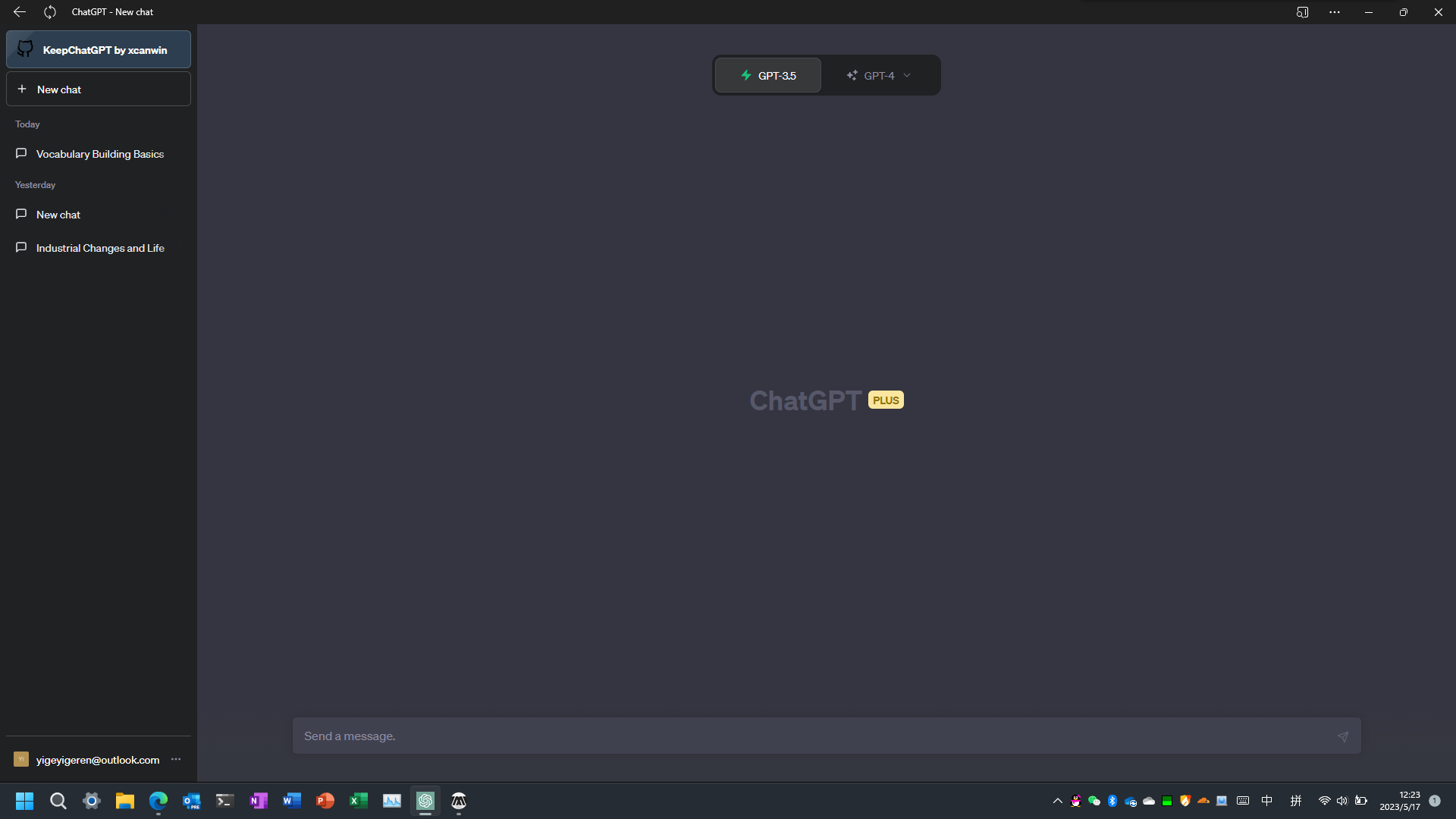Image resolution: width=1456 pixels, height=819 pixels.
Task: Open the title bar three-dots menu
Action: [1335, 12]
